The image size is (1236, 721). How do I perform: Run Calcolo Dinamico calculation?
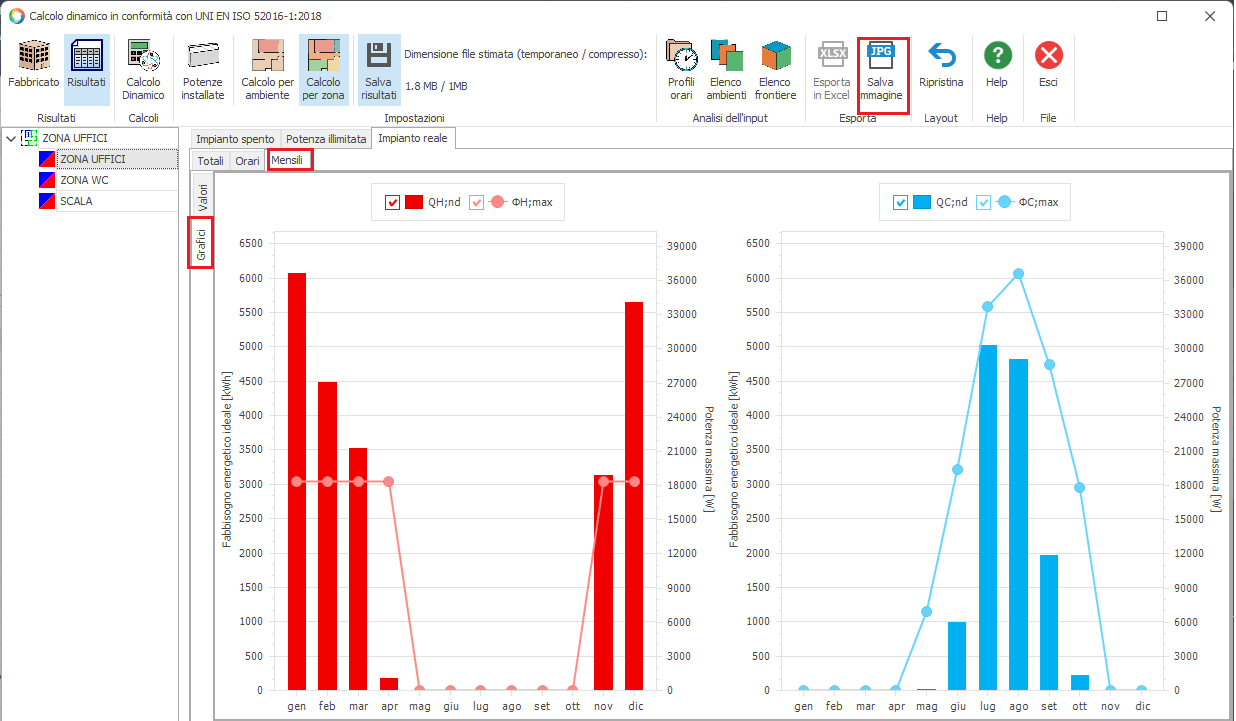point(143,68)
